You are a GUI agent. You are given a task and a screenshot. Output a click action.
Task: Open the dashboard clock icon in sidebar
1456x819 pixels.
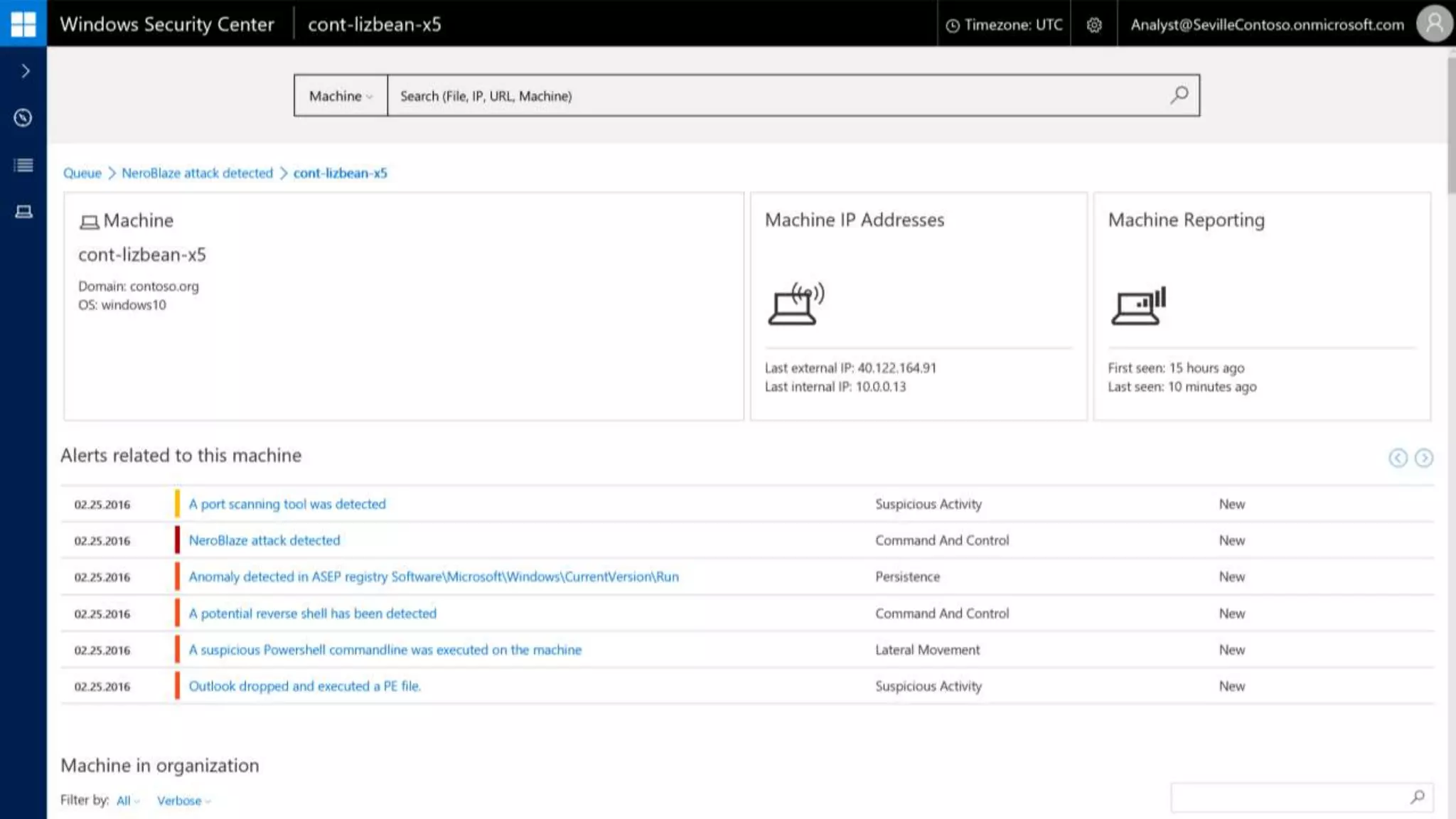[23, 118]
